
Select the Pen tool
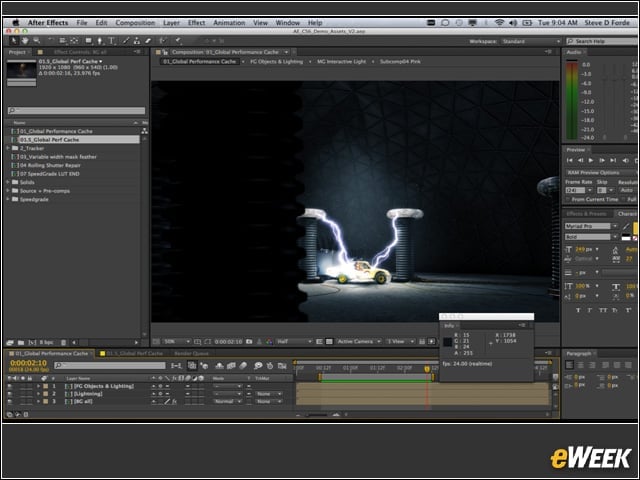[100, 41]
